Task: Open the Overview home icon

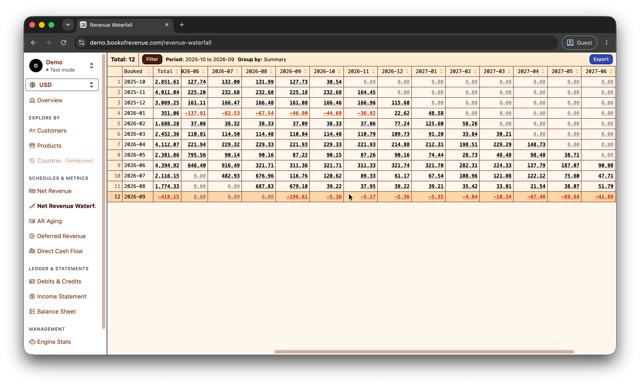Action: [32, 100]
